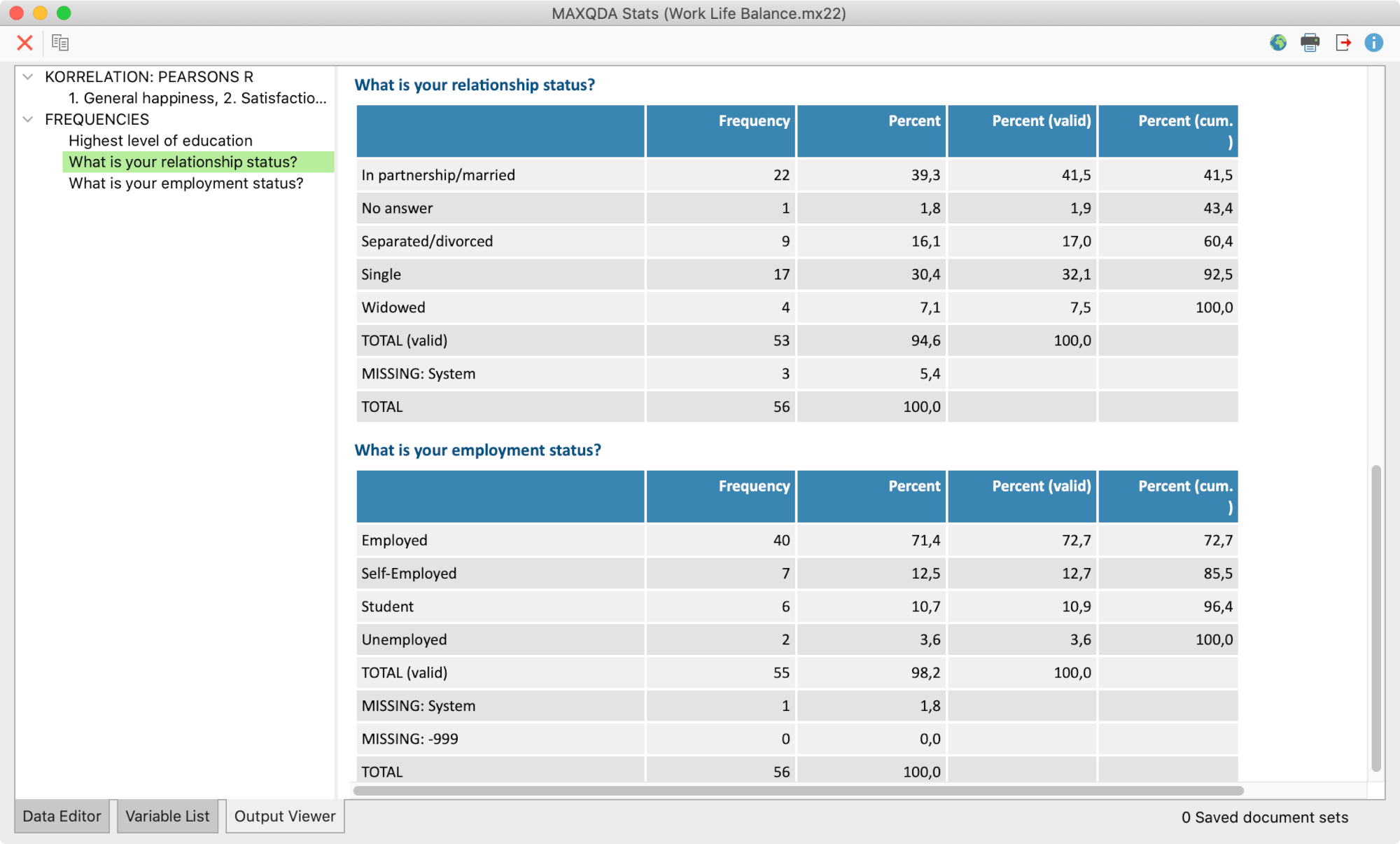Click the 0 Saved document sets label

1264,817
